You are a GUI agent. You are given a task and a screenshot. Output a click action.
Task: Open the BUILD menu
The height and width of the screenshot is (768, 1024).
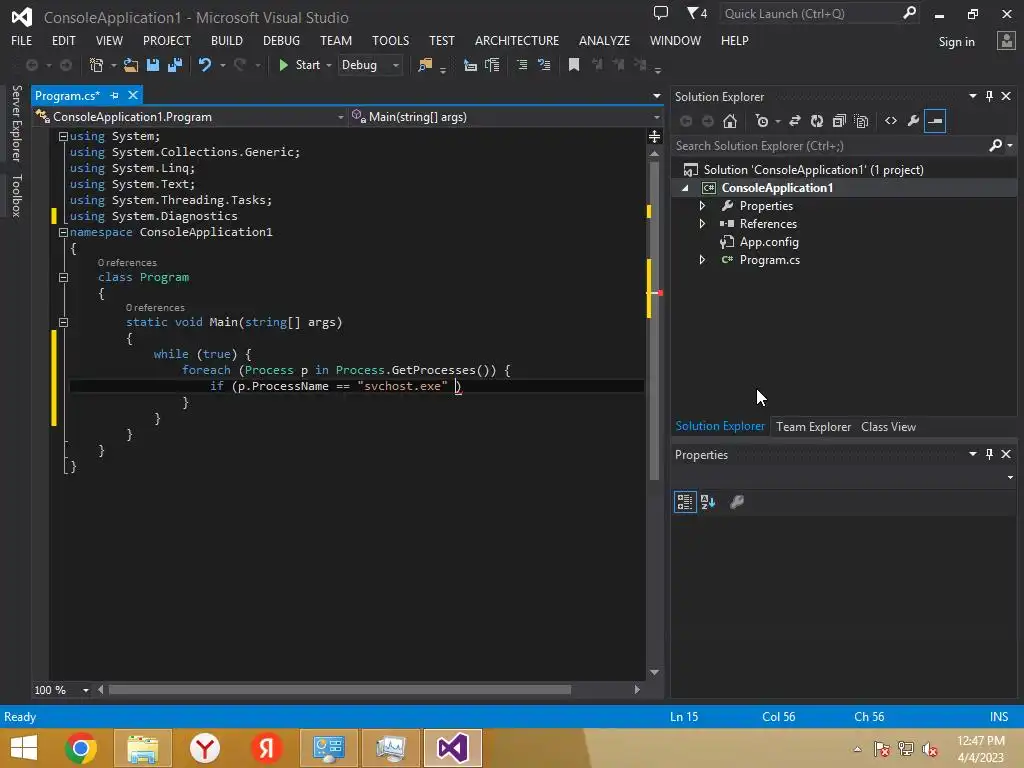(x=227, y=40)
